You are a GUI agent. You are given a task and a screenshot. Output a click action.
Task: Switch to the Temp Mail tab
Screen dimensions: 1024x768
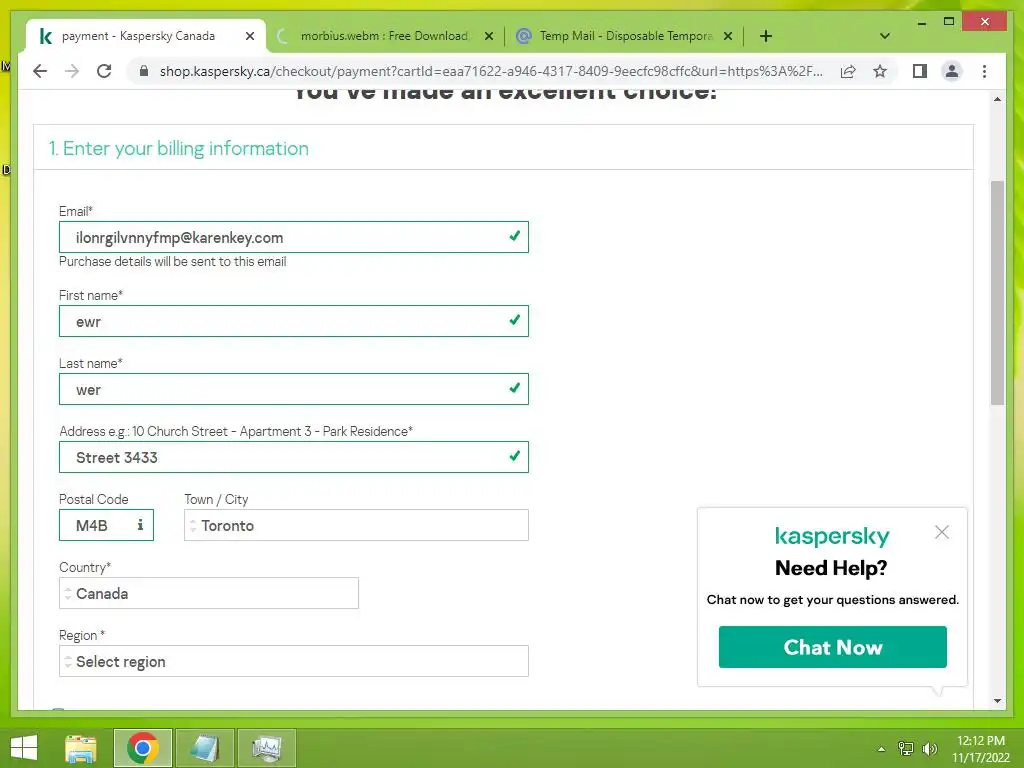point(624,36)
